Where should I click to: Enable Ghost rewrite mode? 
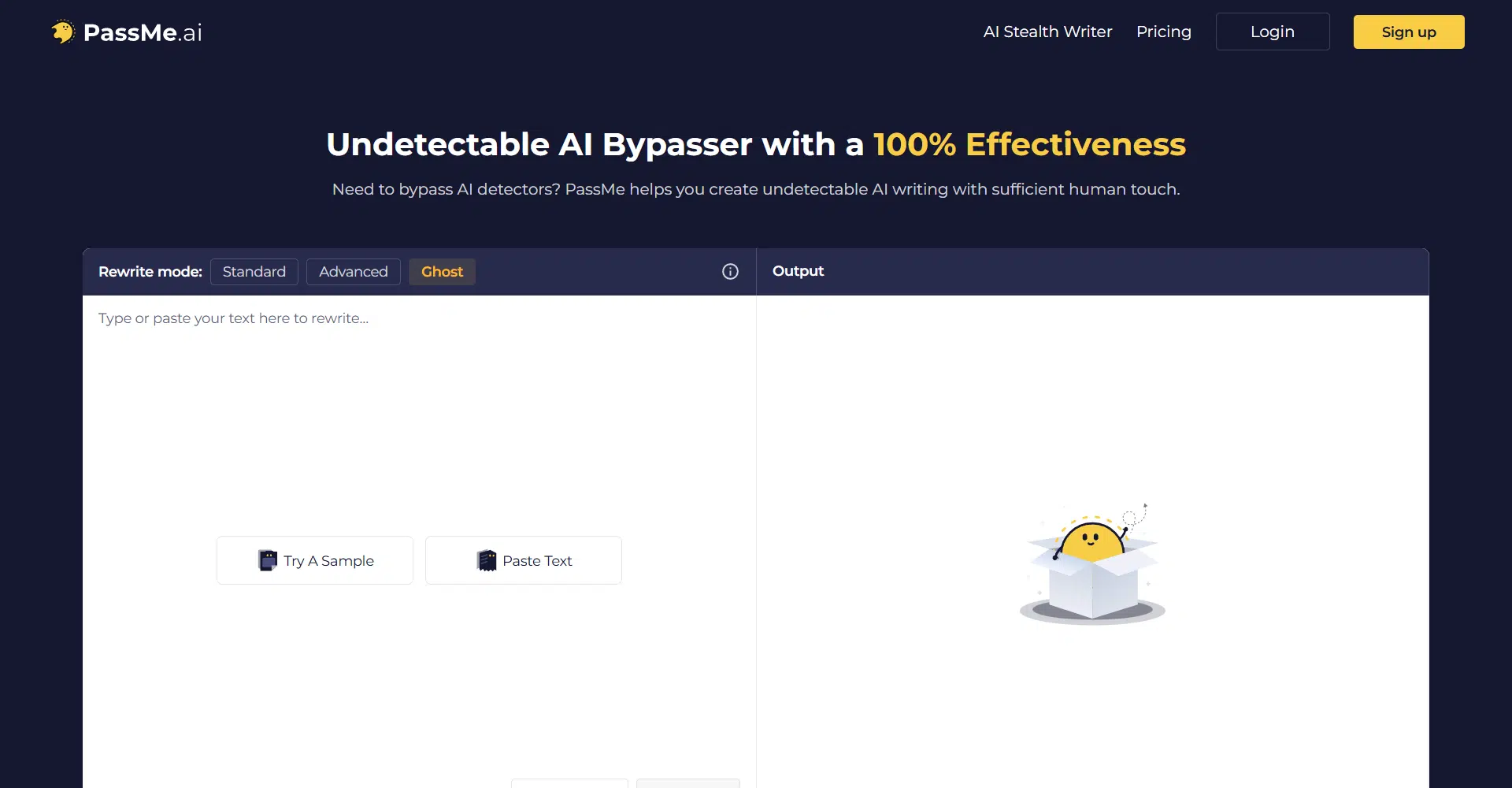click(x=442, y=272)
